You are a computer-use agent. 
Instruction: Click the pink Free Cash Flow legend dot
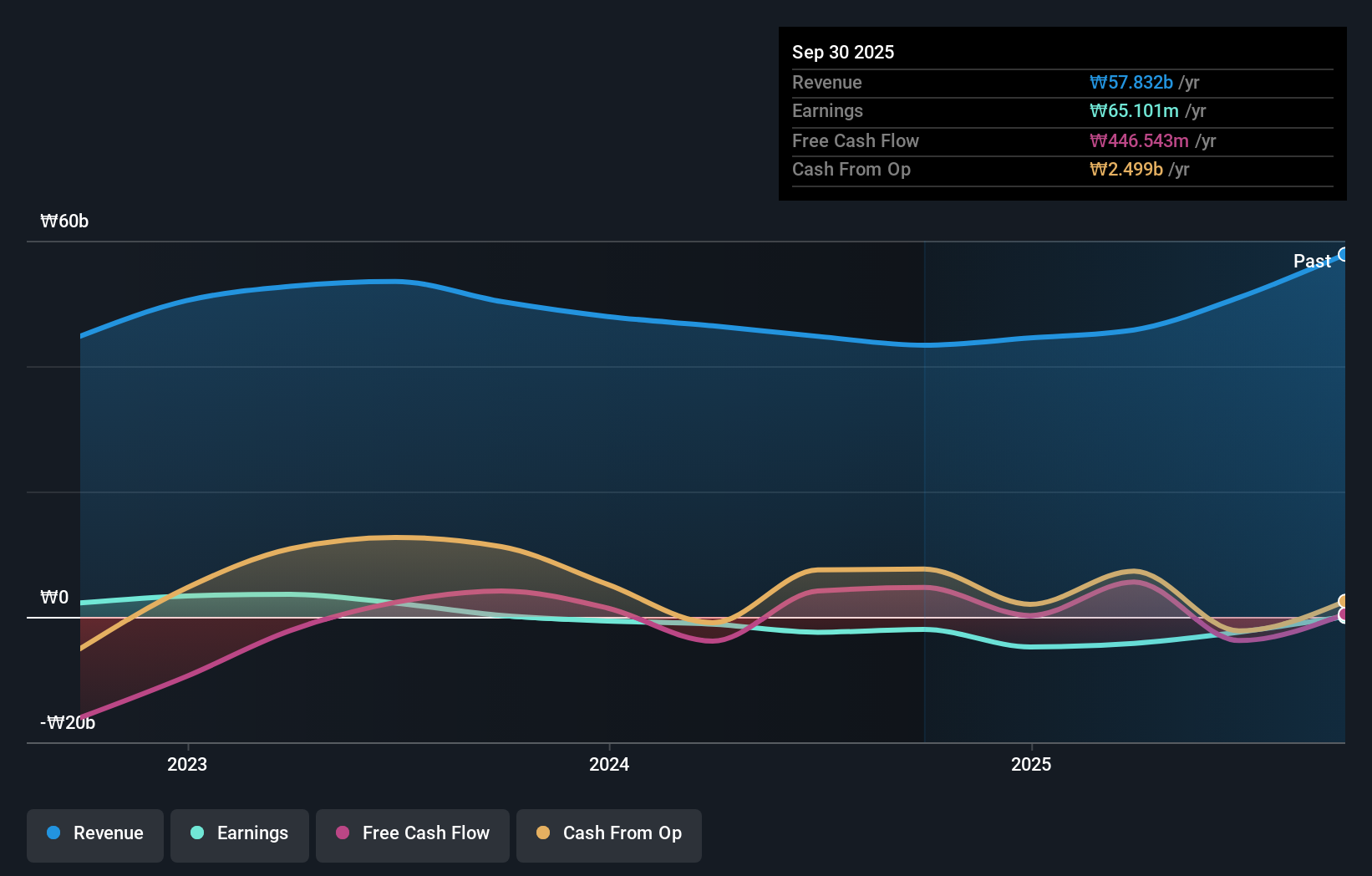pos(341,833)
